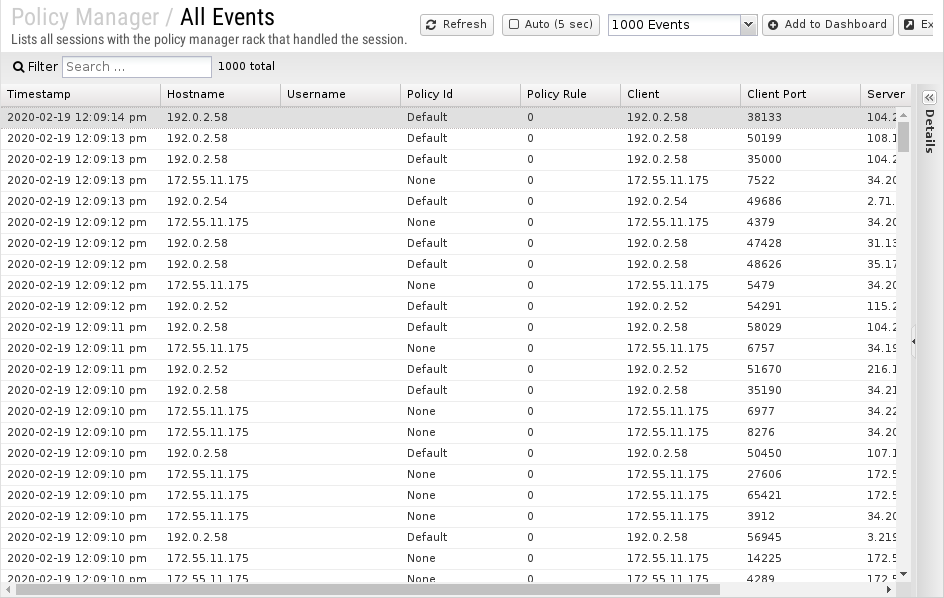Click client port 7522 cell
944x598 pixels.
pyautogui.click(x=800, y=181)
